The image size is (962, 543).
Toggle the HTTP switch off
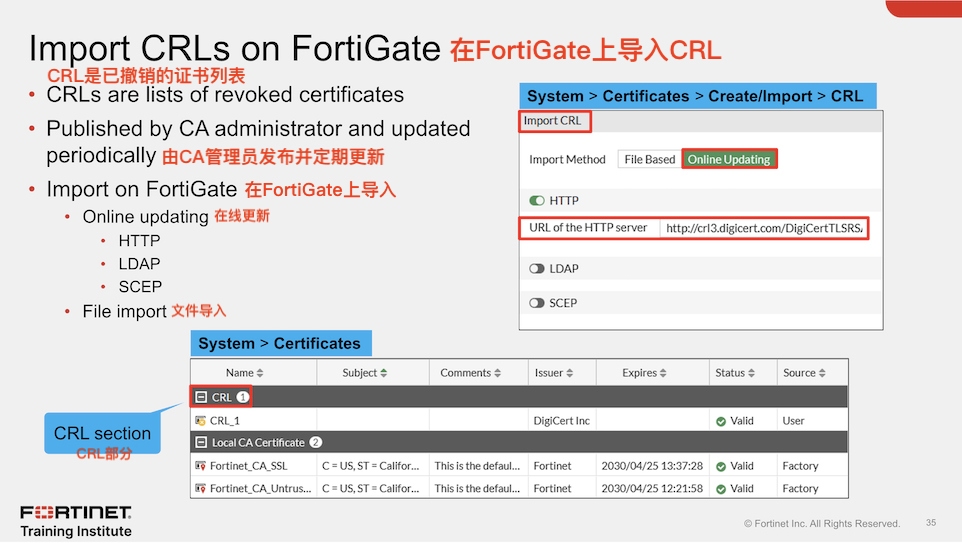click(537, 201)
